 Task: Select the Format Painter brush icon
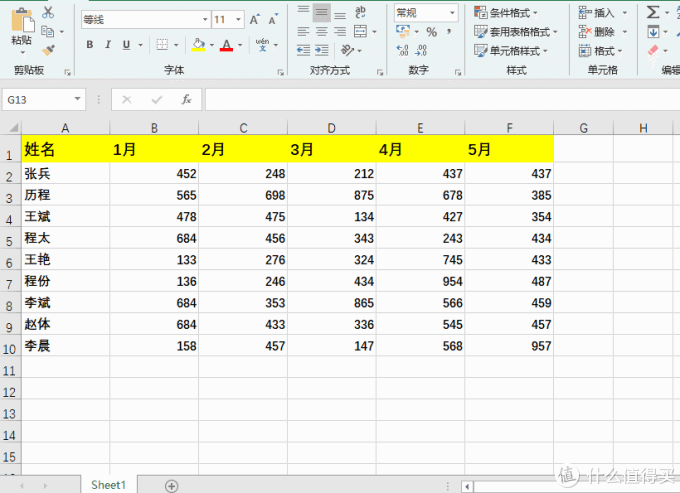coord(48,49)
